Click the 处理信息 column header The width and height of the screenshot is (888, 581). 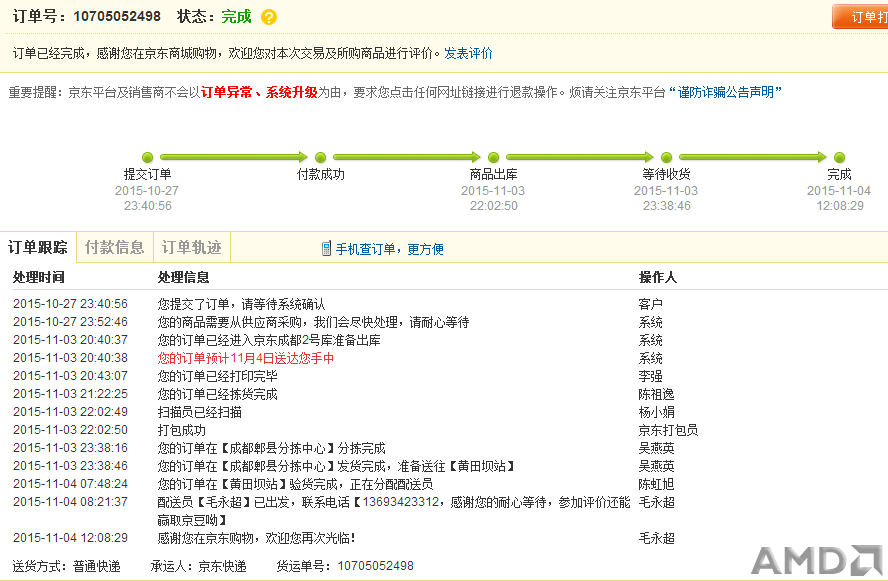pos(183,277)
